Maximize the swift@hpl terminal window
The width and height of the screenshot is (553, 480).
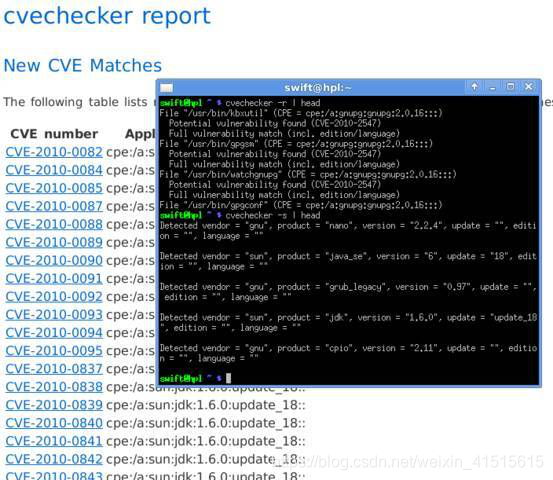pos(510,87)
